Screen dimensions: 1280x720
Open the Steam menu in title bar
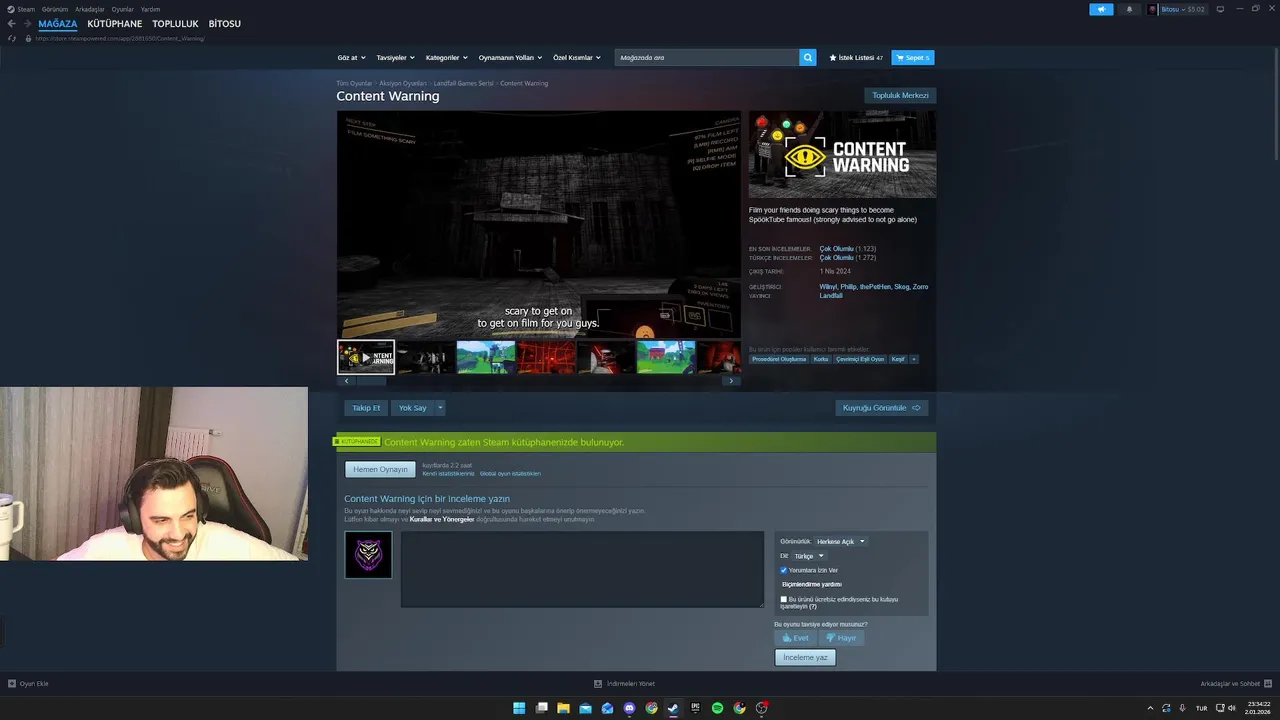tap(26, 9)
